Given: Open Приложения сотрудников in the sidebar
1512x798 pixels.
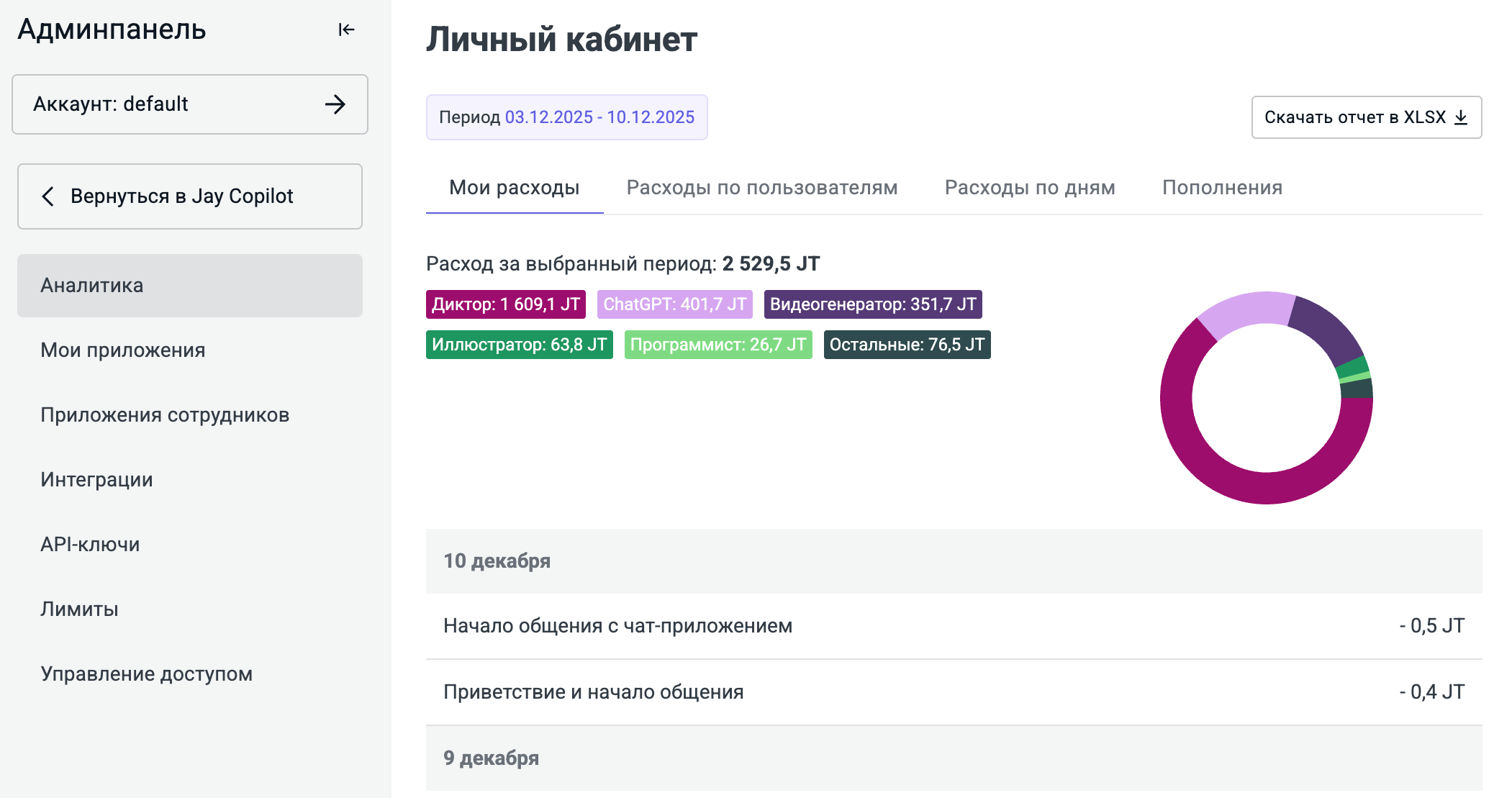Looking at the screenshot, I should click(165, 415).
